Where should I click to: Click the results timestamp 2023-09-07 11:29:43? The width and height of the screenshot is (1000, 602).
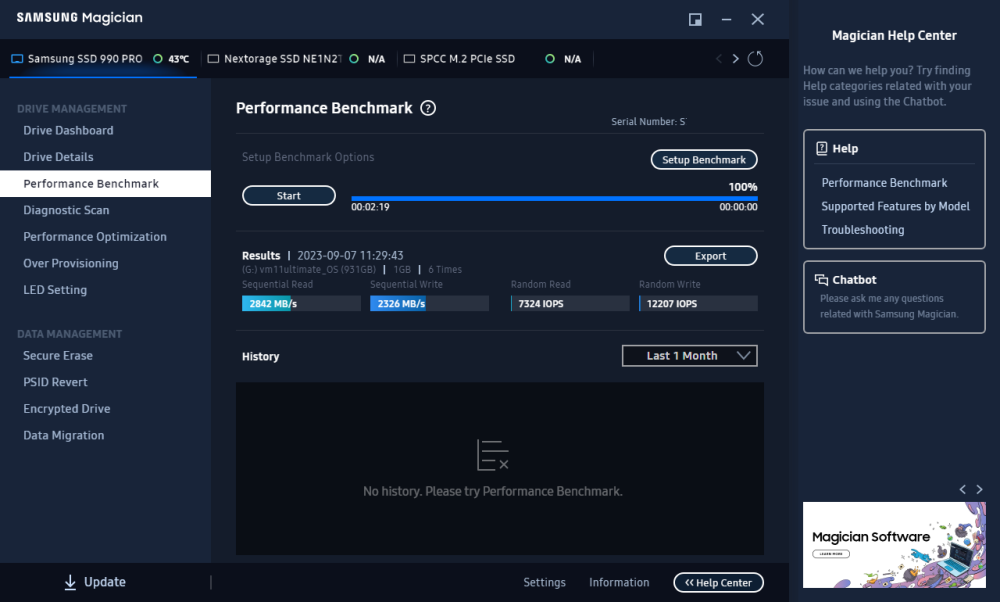coord(350,256)
